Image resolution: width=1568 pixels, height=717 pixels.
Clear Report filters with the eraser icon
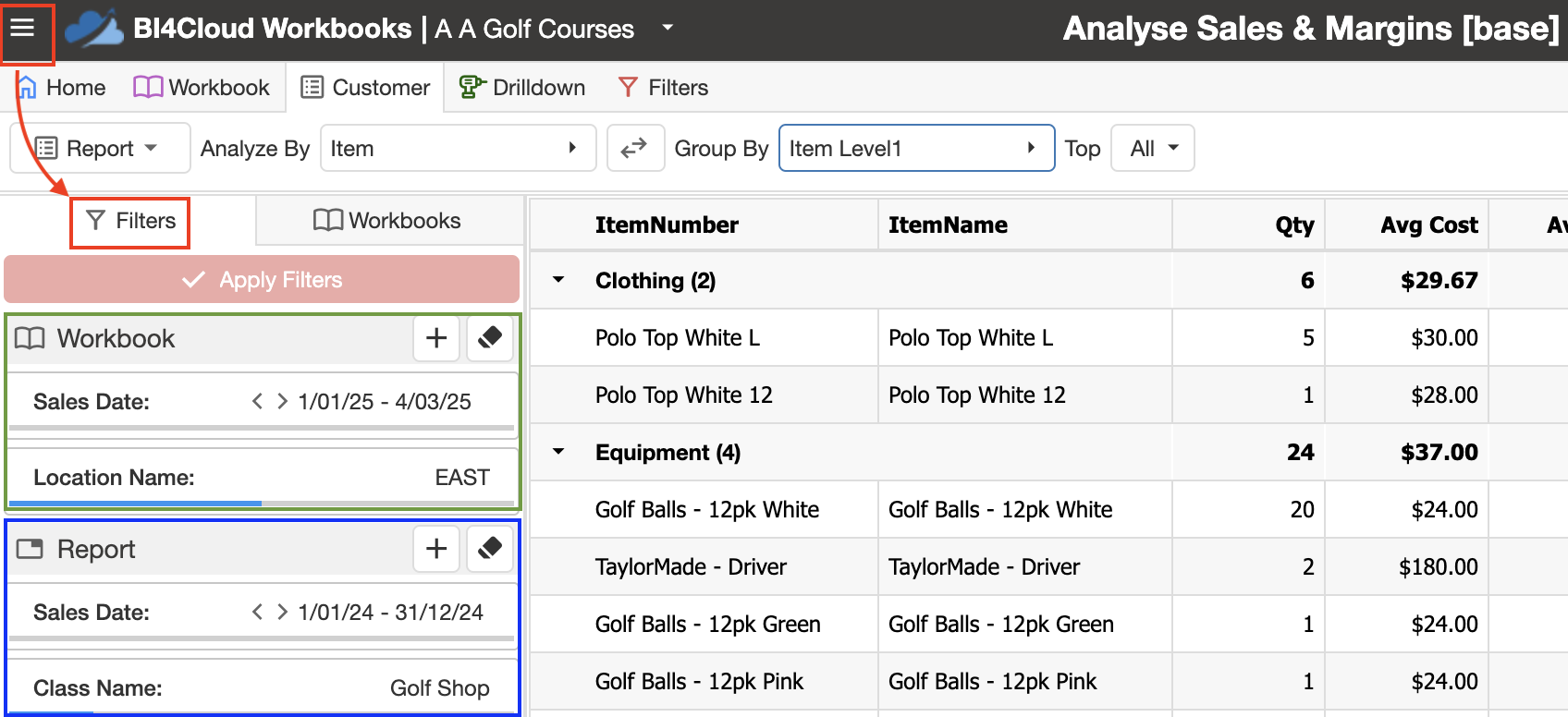click(x=490, y=549)
